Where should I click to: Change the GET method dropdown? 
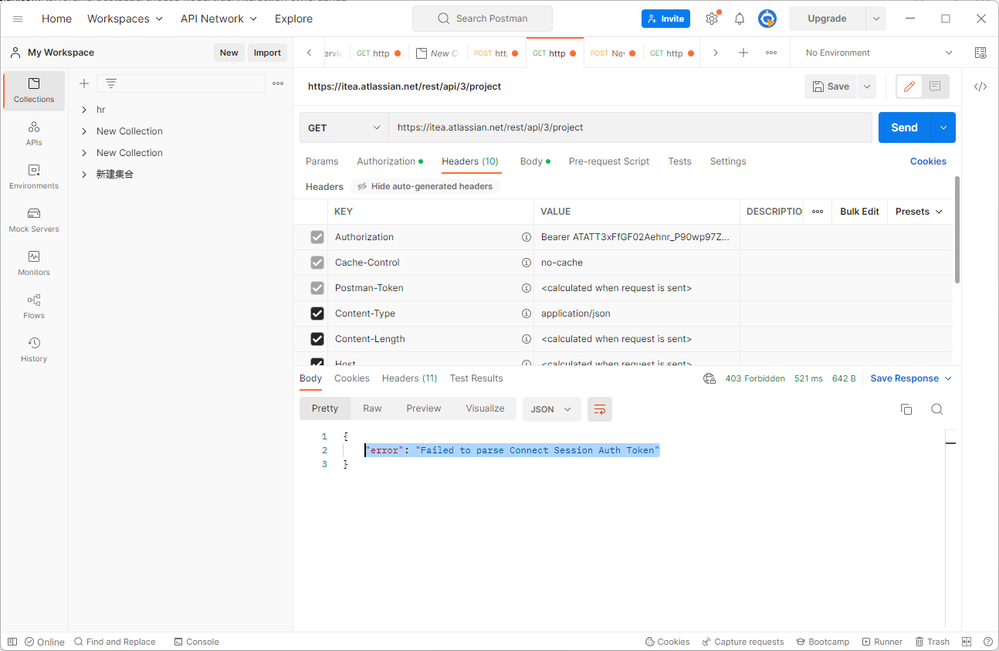tap(344, 128)
